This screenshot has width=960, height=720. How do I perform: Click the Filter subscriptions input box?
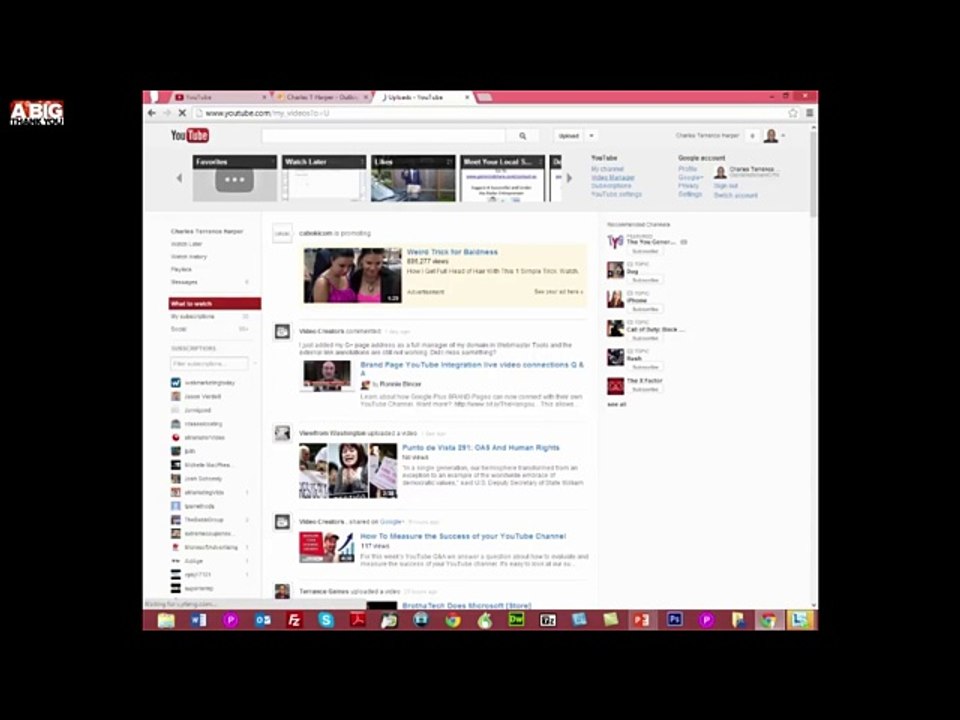[209, 364]
